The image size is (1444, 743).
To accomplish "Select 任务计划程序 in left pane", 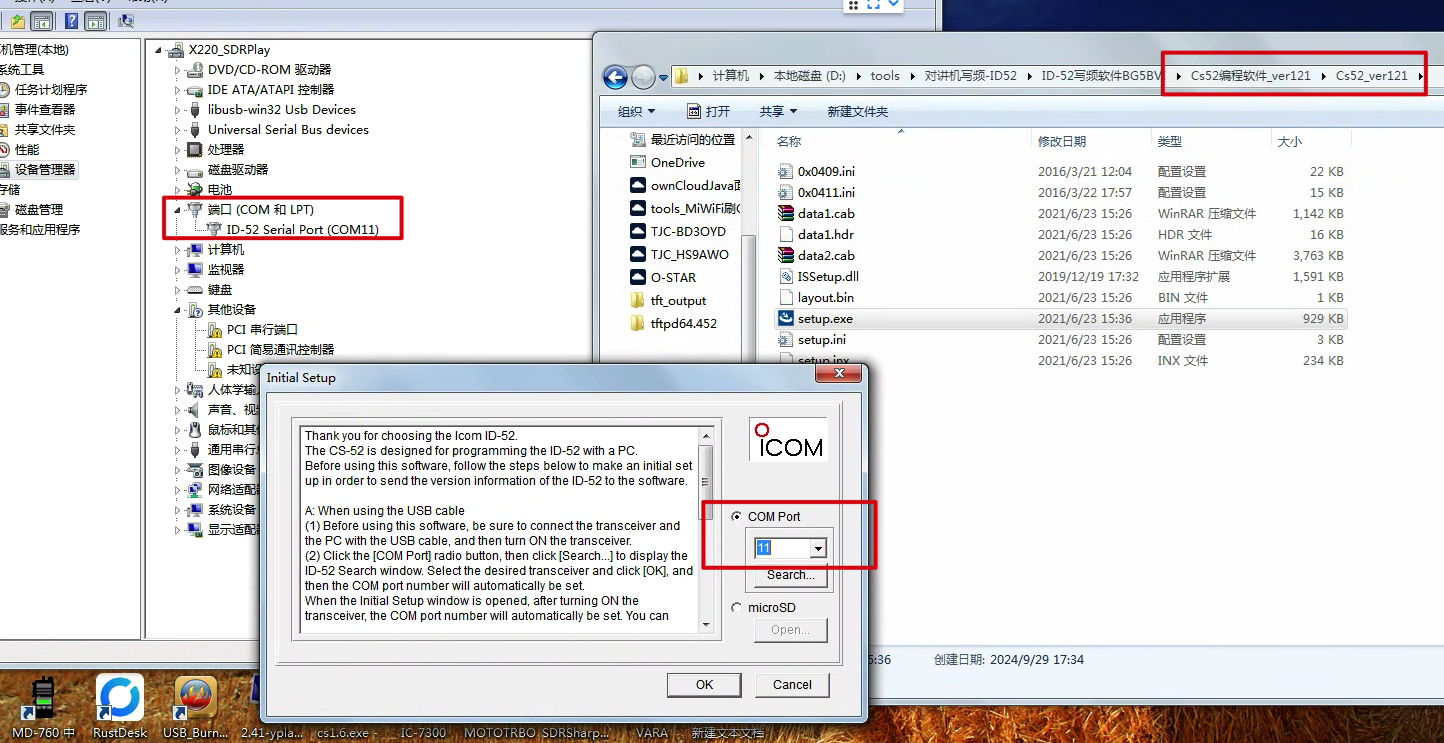I will point(50,90).
